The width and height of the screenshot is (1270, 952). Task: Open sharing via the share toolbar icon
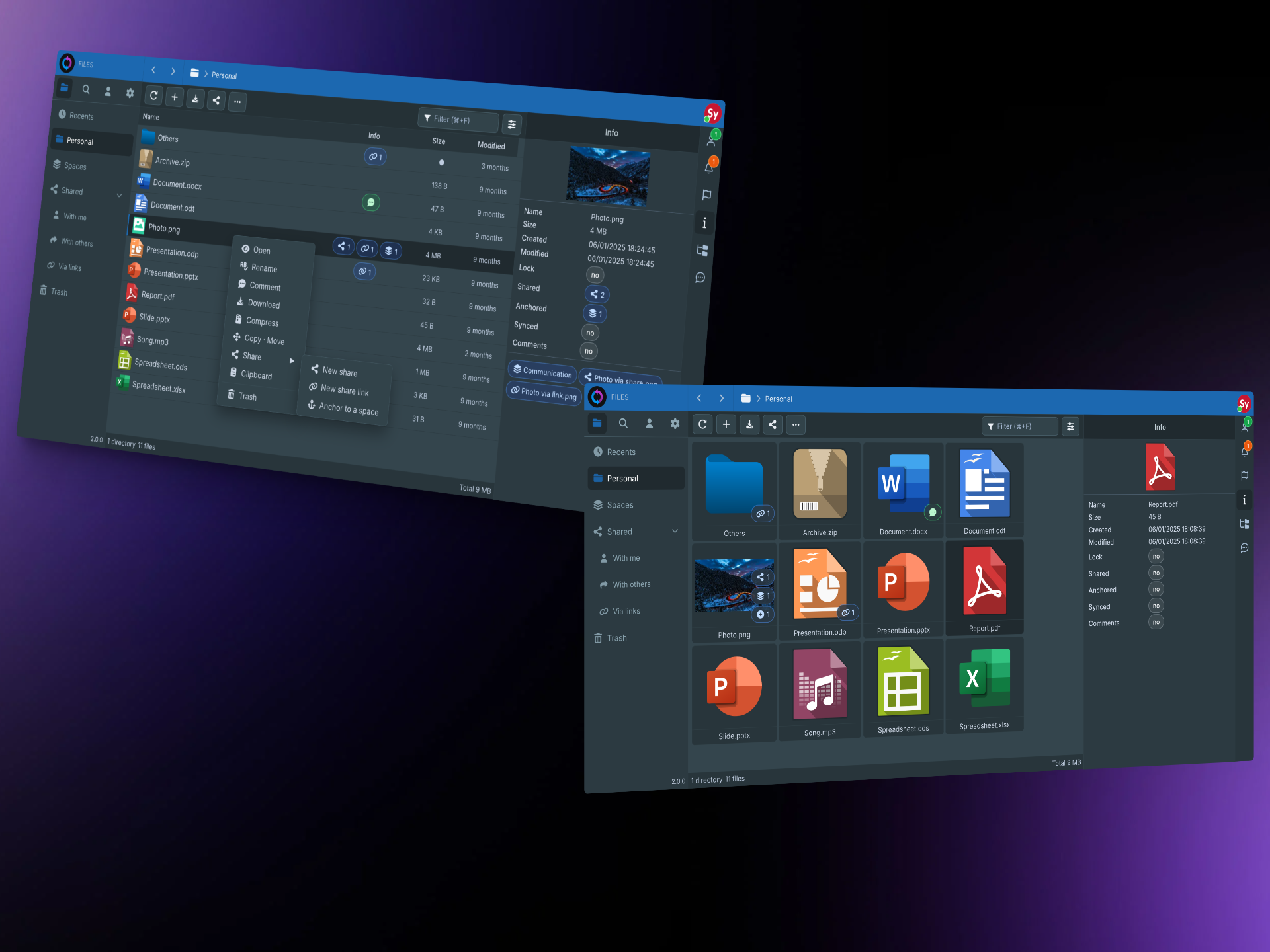773,424
